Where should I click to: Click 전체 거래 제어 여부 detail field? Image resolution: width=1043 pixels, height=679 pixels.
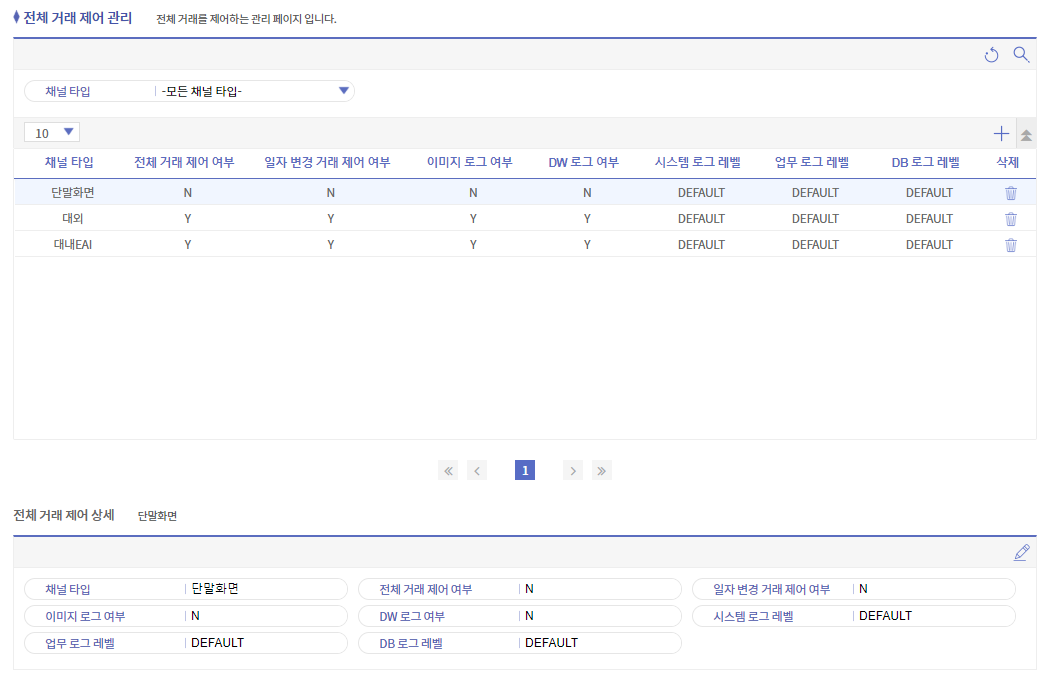coord(520,589)
